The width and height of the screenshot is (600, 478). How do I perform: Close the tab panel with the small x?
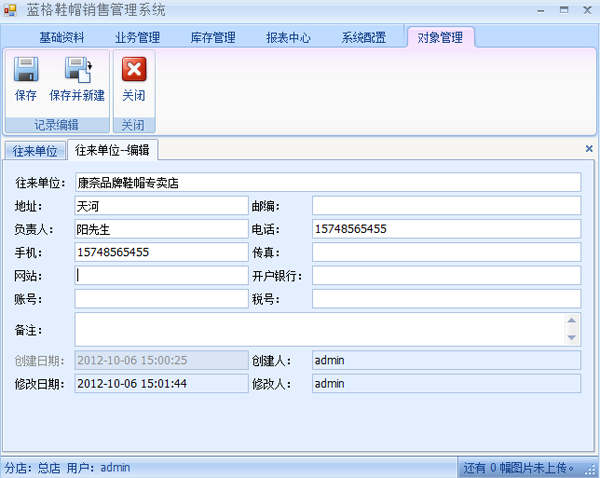(x=589, y=149)
